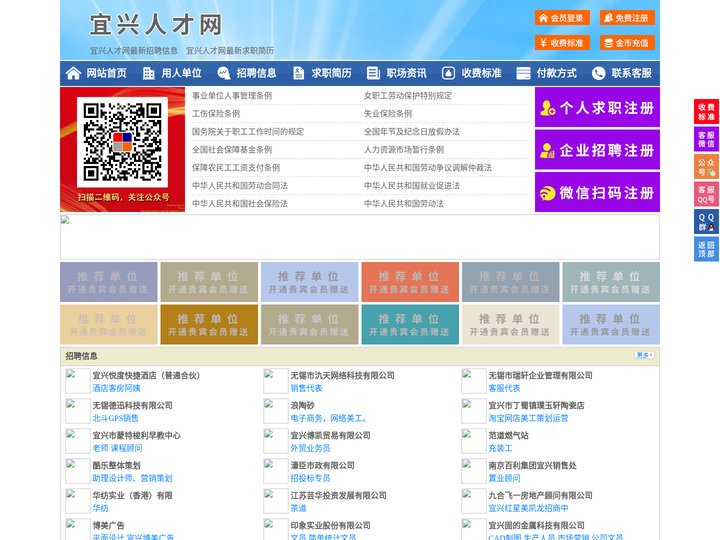Click the 会员登录 button
The width and height of the screenshot is (720, 540).
coord(562,18)
